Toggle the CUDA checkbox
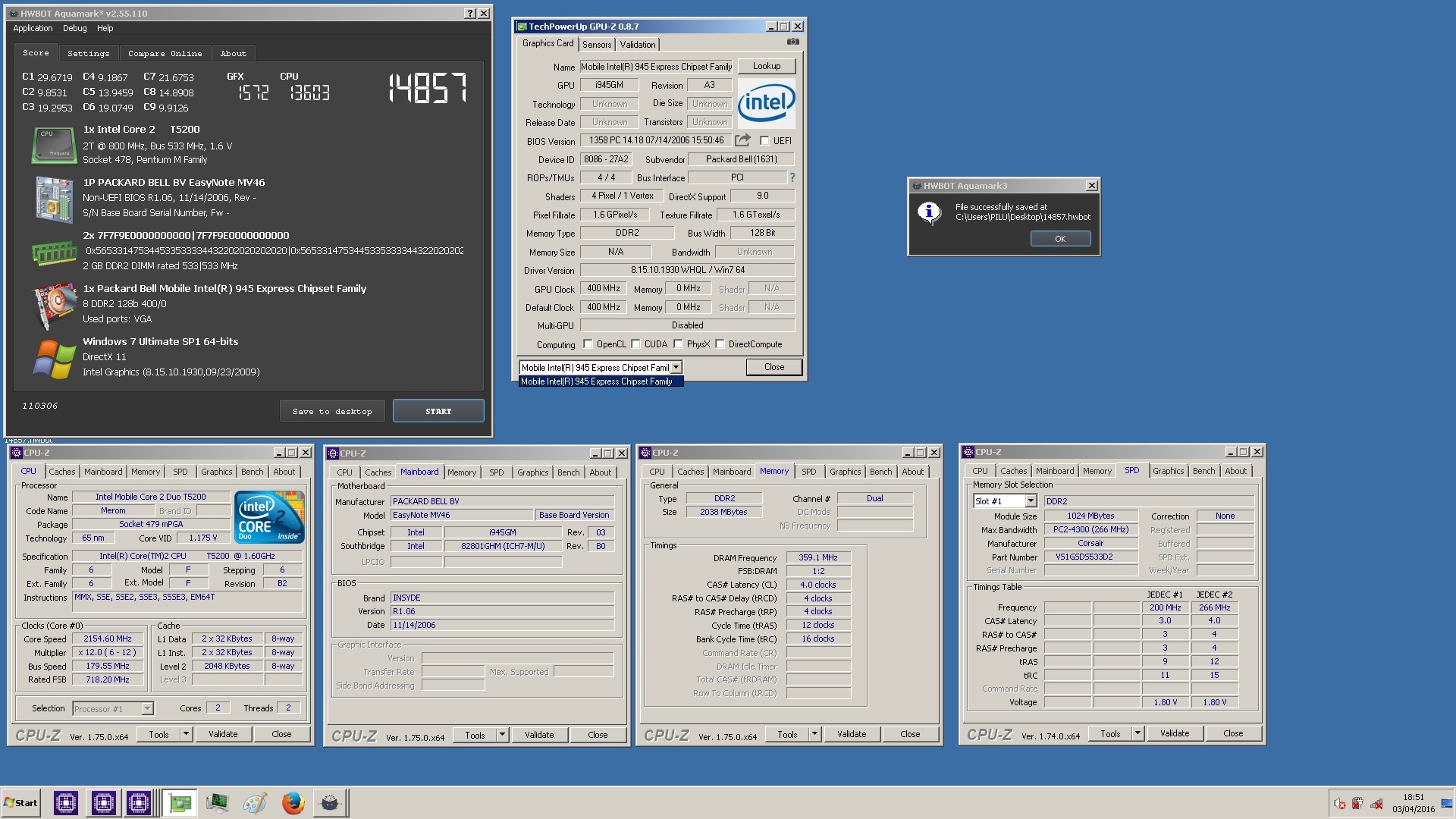 coord(635,344)
